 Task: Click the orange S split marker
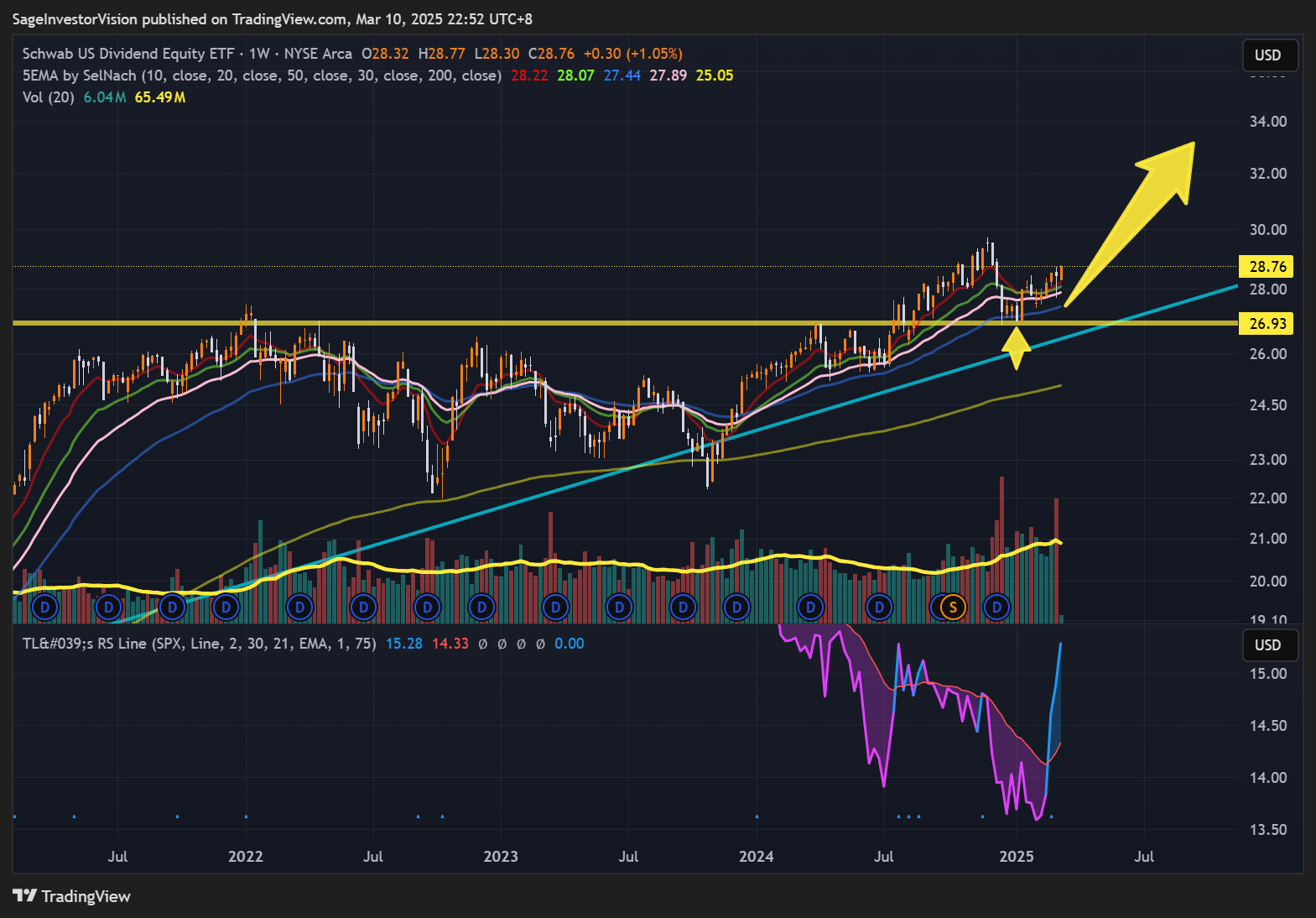tap(952, 607)
